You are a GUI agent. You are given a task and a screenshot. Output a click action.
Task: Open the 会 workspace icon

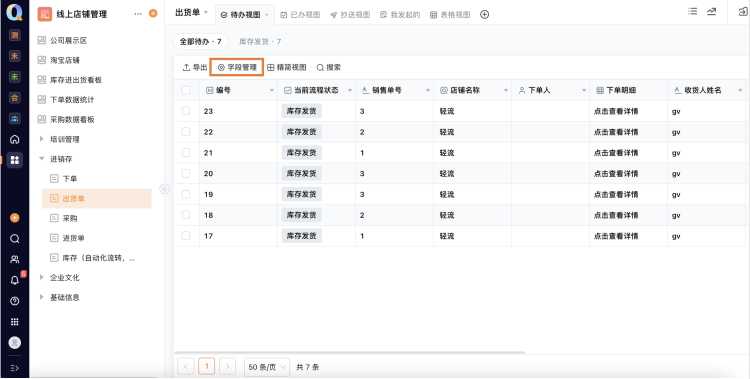tap(15, 98)
